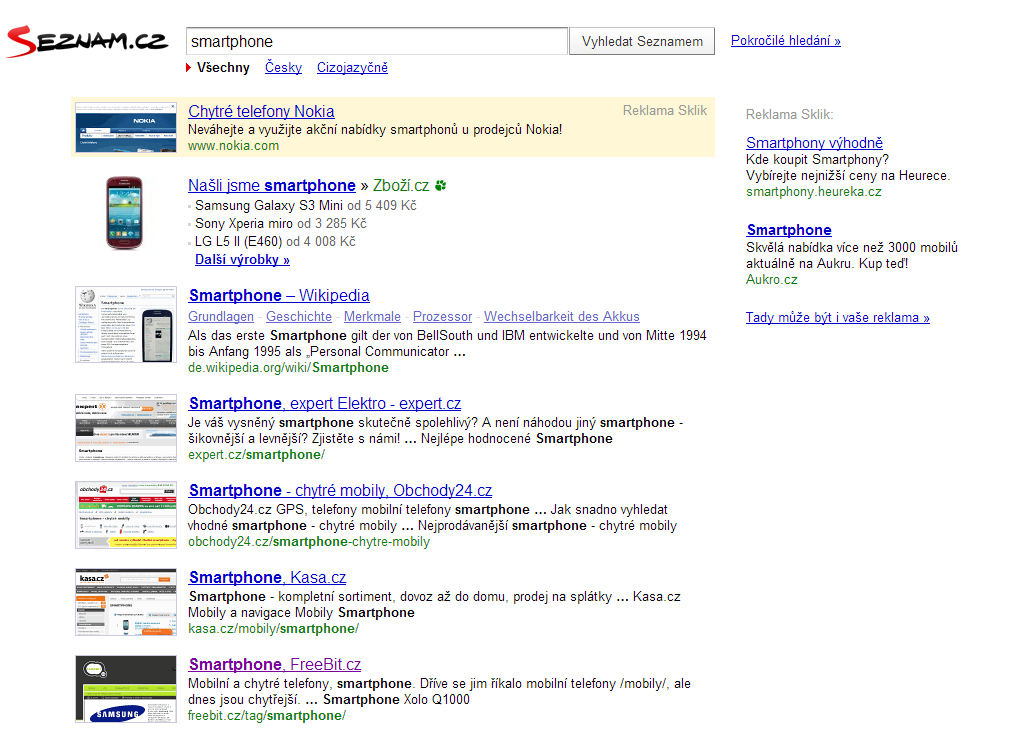The width and height of the screenshot is (1023, 735).
Task: Jump to Wikipedia Geschichte section
Action: [x=299, y=316]
